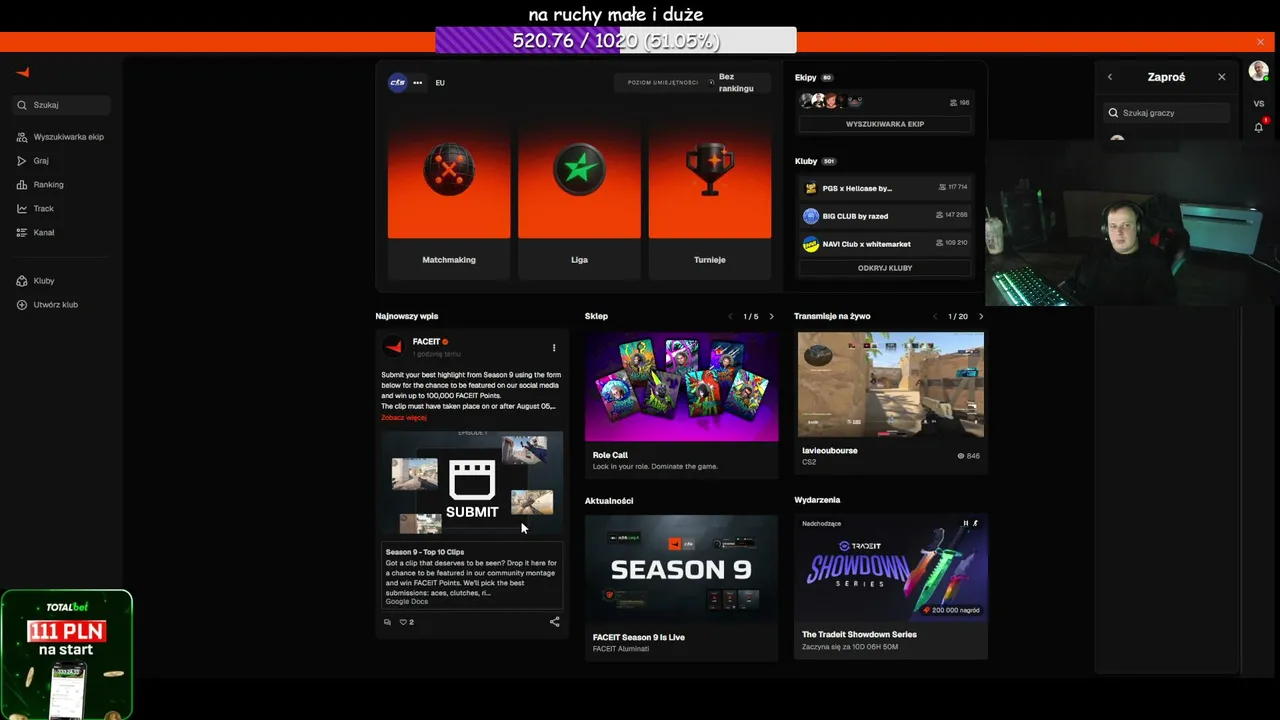This screenshot has width=1280, height=720.
Task: Click the Szukaj graczy search field
Action: tap(1166, 113)
